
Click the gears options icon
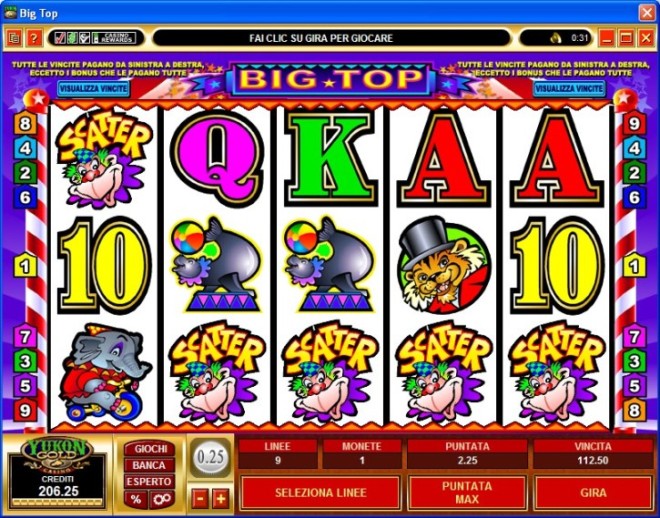tap(162, 499)
